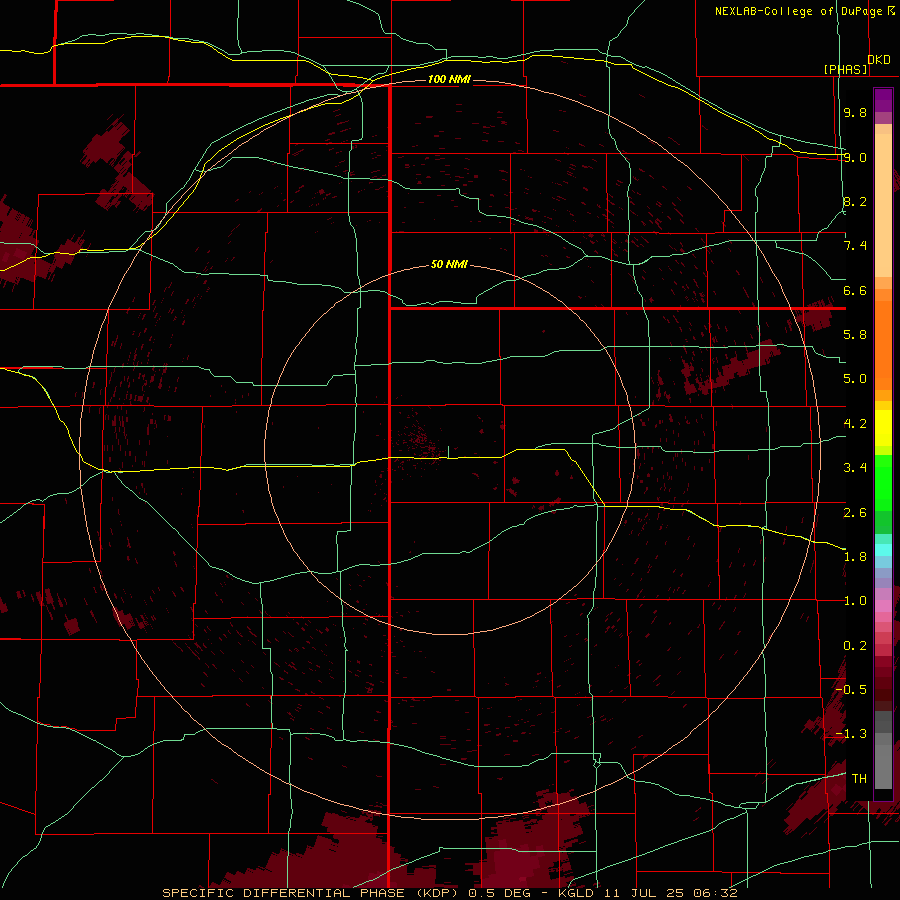This screenshot has width=900, height=900.
Task: Click the yellow segment of the color scale
Action: [x=883, y=428]
